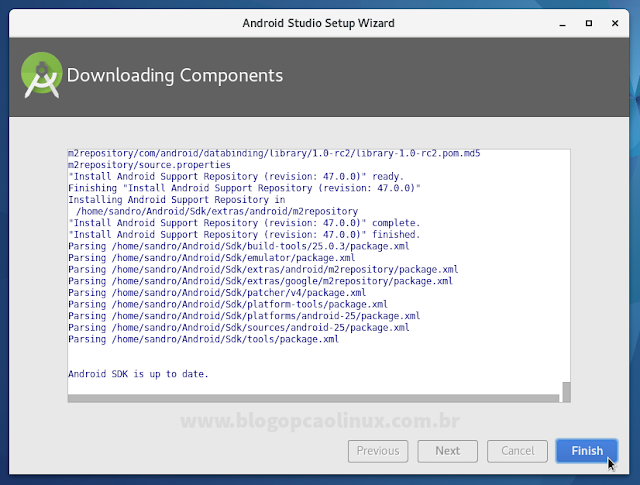Click the log's vertical scrollbar thumb
Viewport: 640px width, 485px height.
(x=566, y=392)
